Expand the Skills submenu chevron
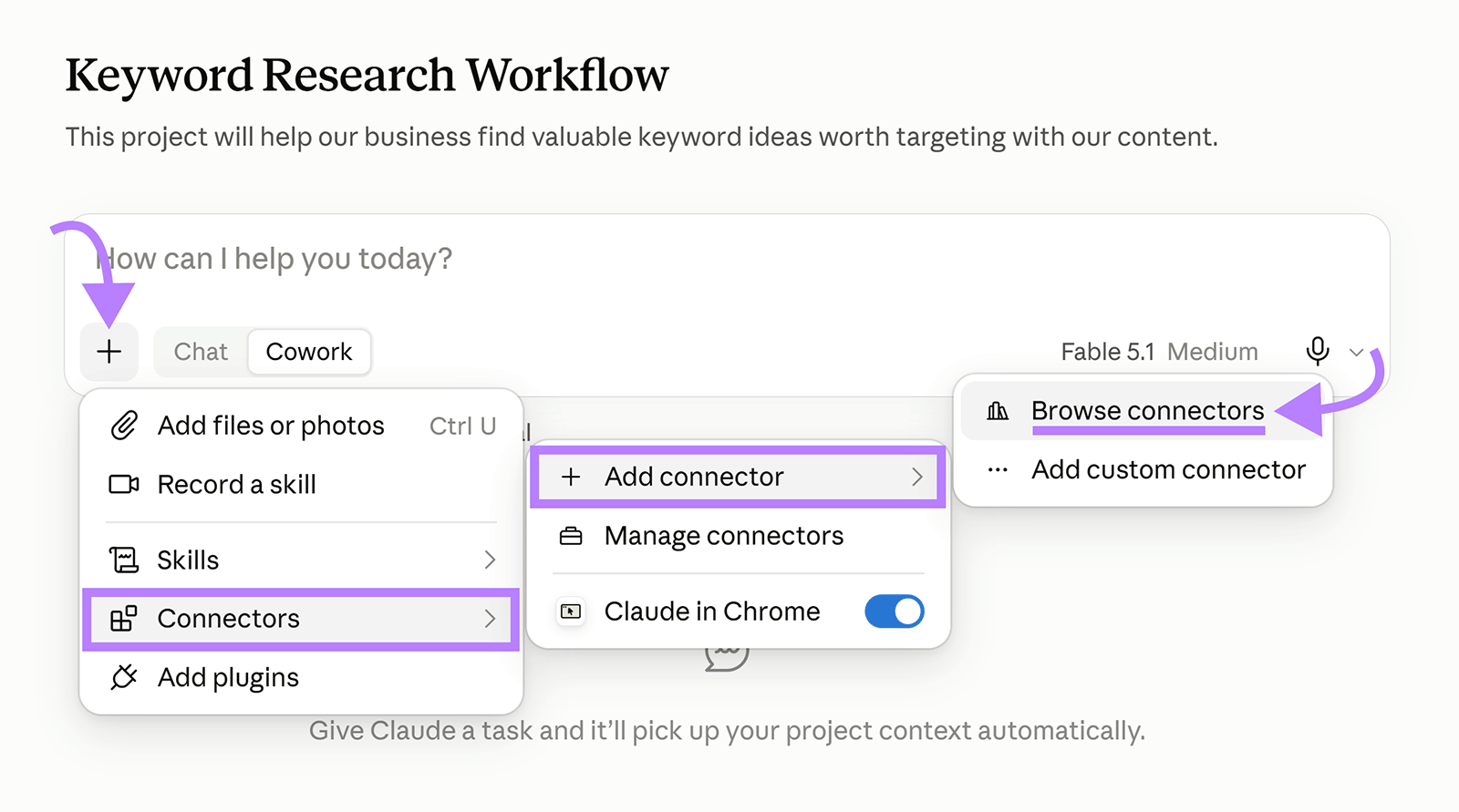1459x812 pixels. (490, 560)
